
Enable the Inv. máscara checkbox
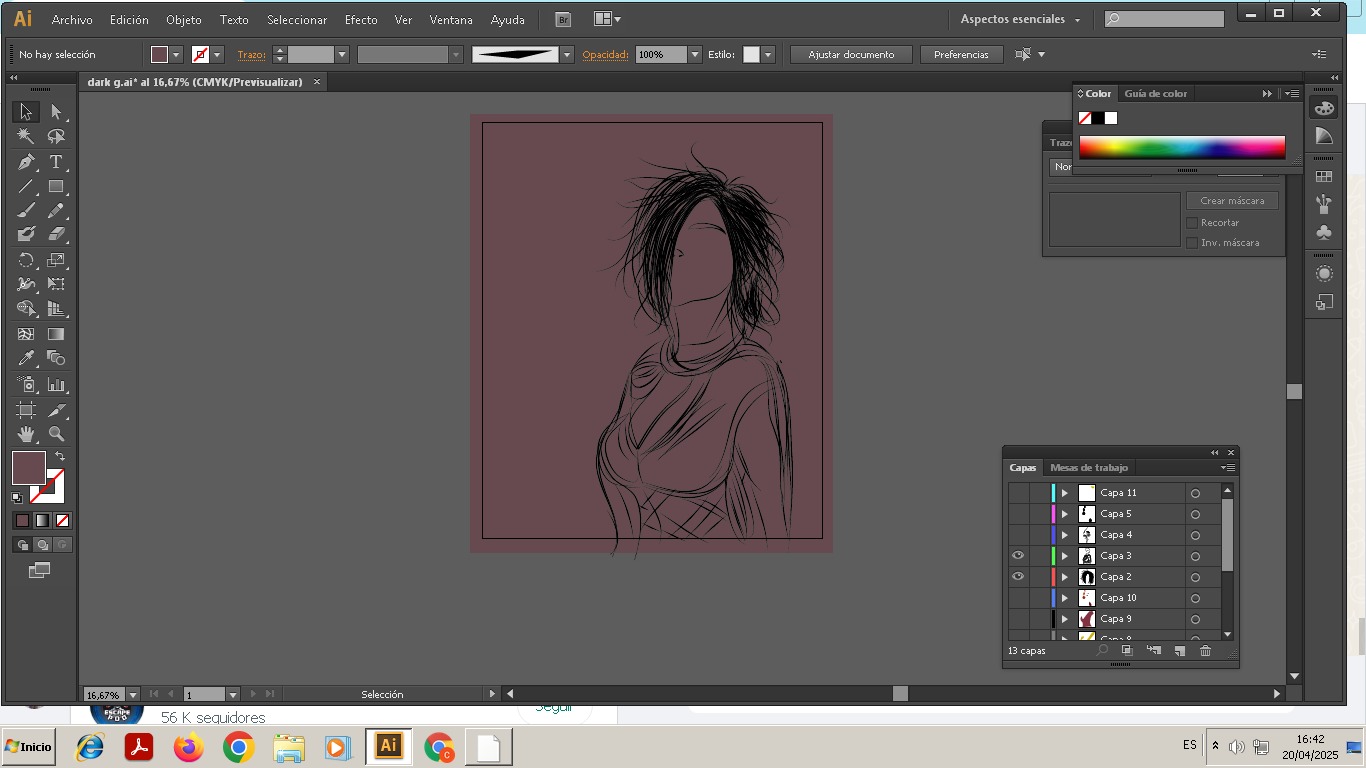point(1192,243)
